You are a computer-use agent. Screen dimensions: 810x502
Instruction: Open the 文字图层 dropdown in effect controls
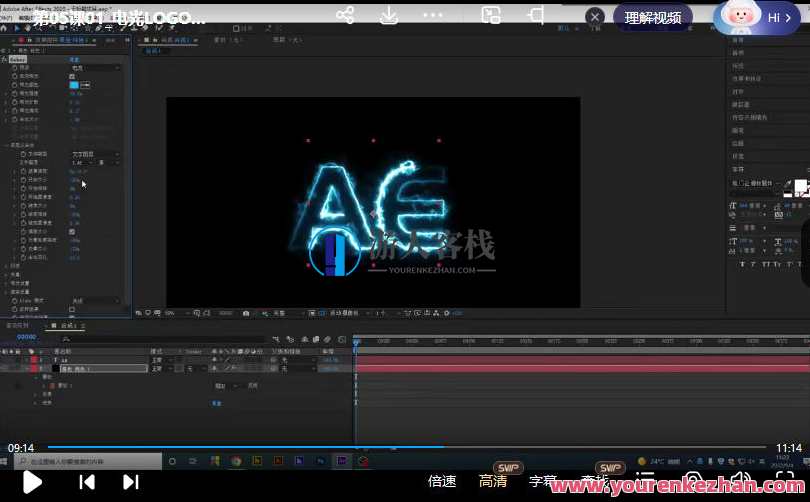coord(96,154)
